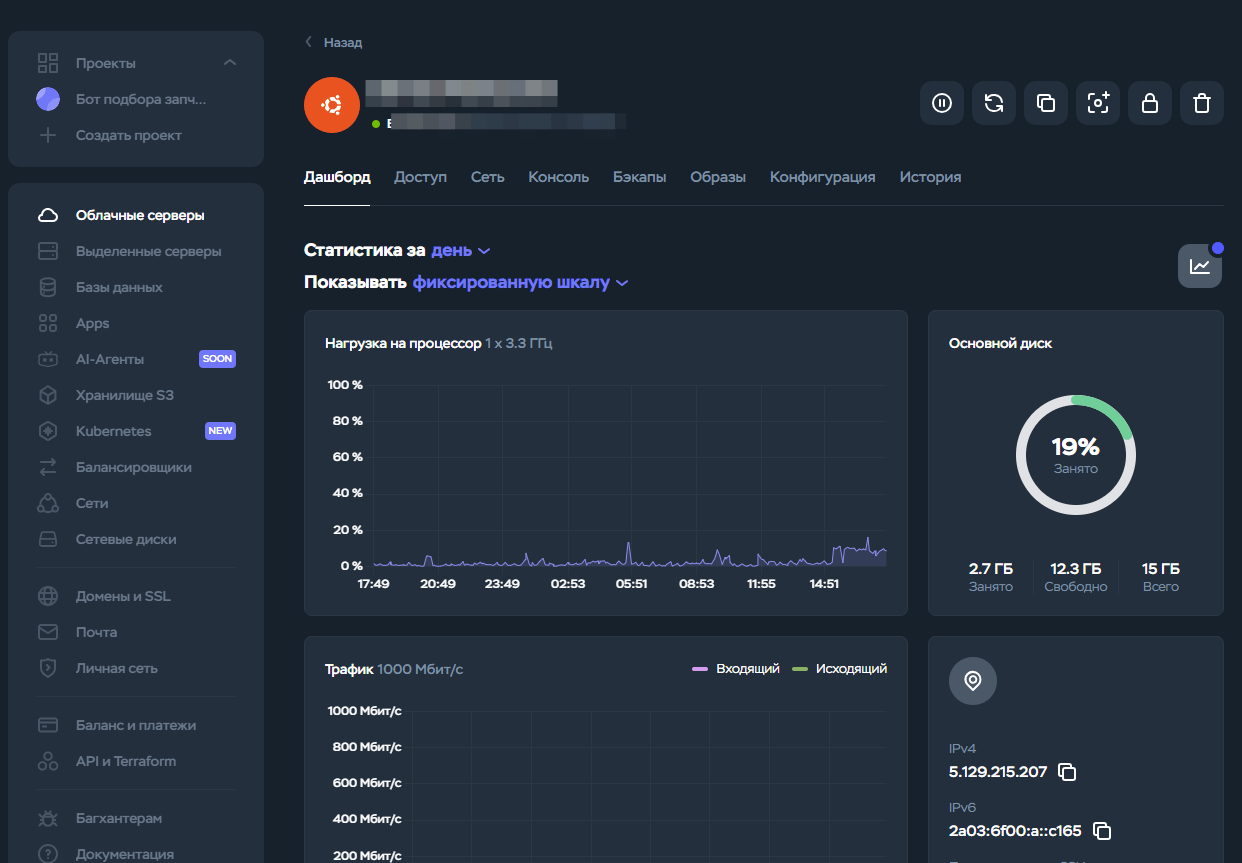Delete server using the trash icon
Viewport: 1242px width, 863px height.
coord(1202,103)
